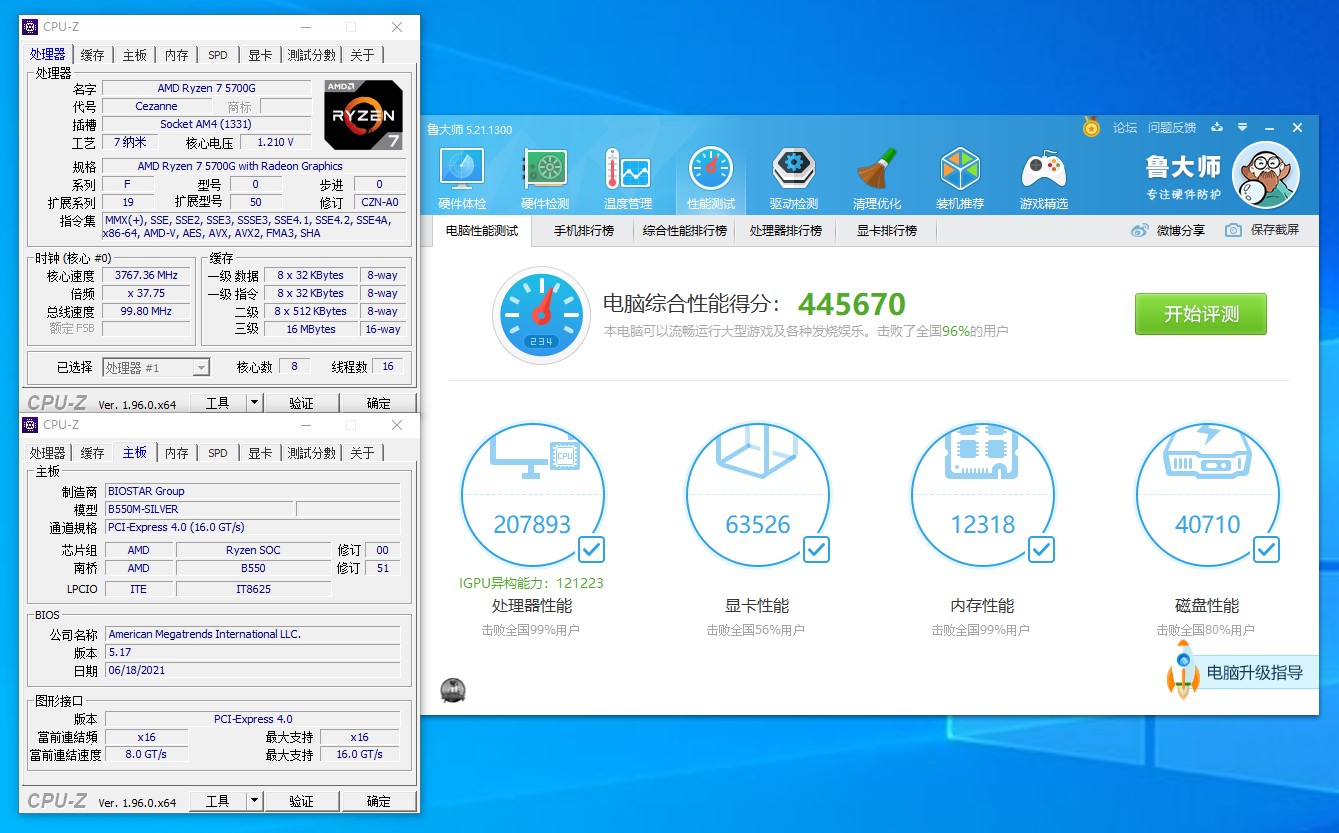1339x833 pixels.
Task: Click the gold medal icon in Ludashi title bar
Action: point(1091,127)
